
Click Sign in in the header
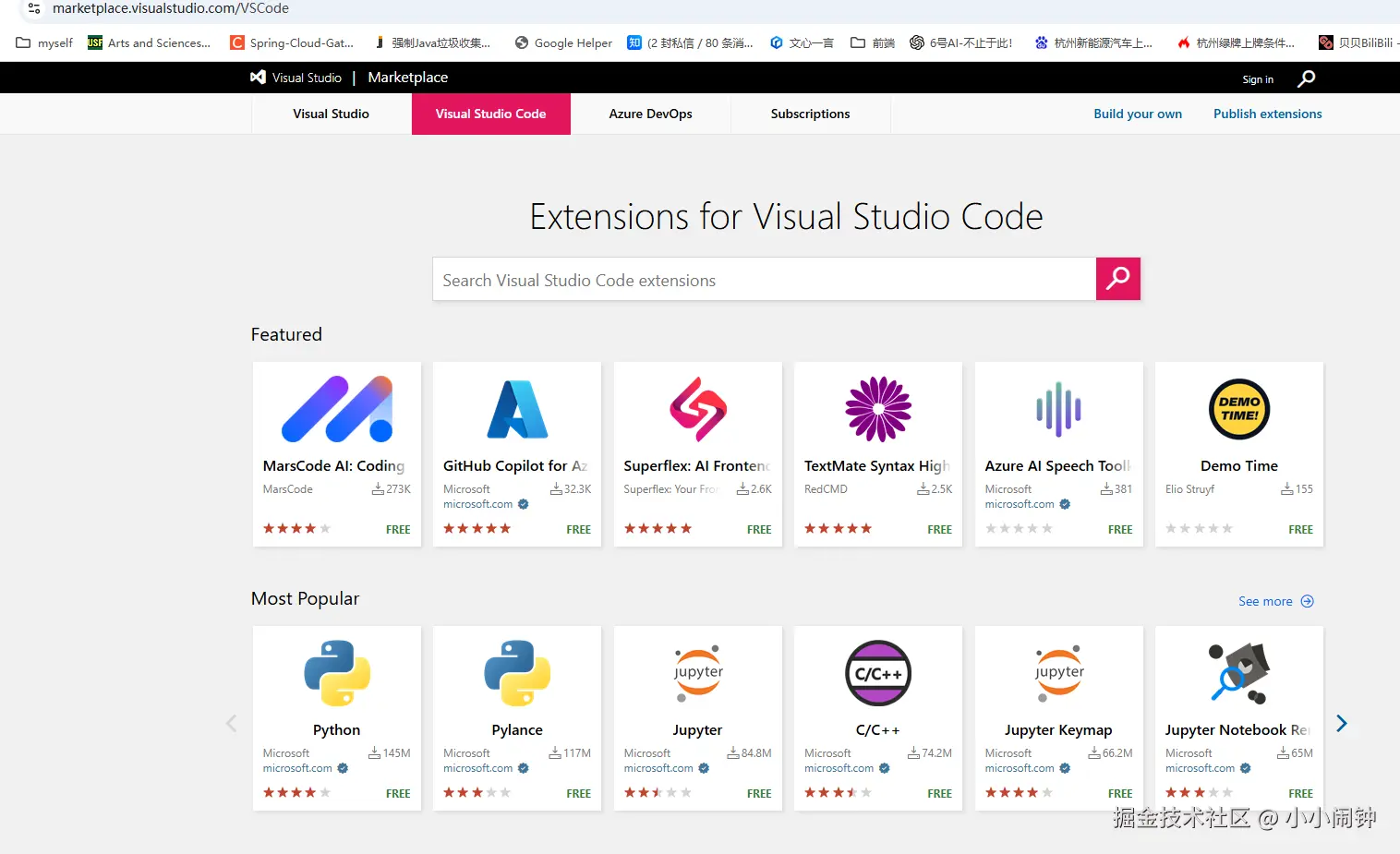[1257, 79]
